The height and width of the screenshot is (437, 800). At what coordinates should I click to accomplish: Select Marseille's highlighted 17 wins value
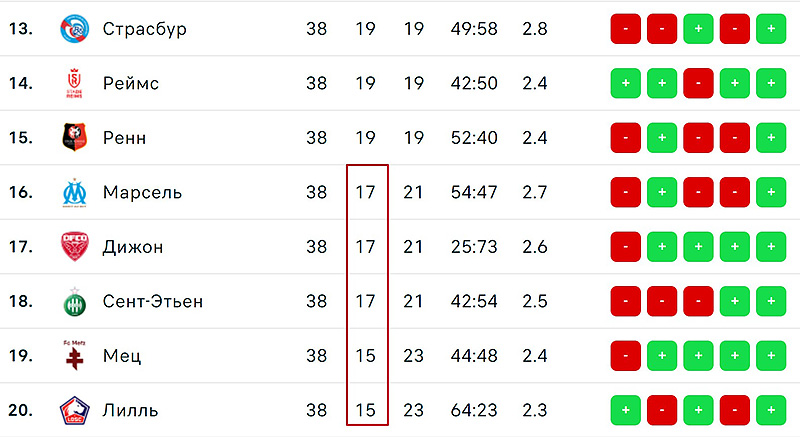click(365, 192)
